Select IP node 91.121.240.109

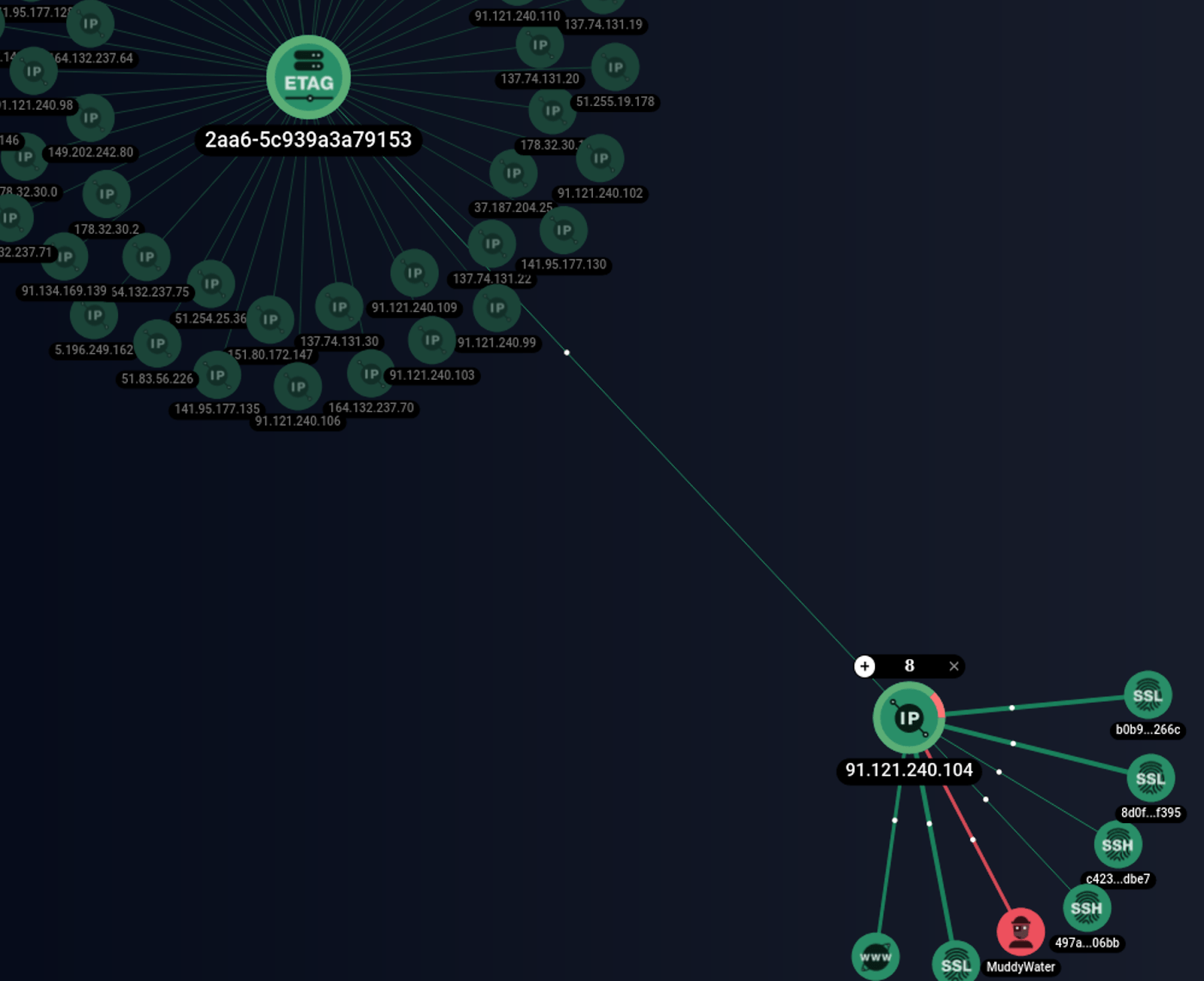coord(415,273)
